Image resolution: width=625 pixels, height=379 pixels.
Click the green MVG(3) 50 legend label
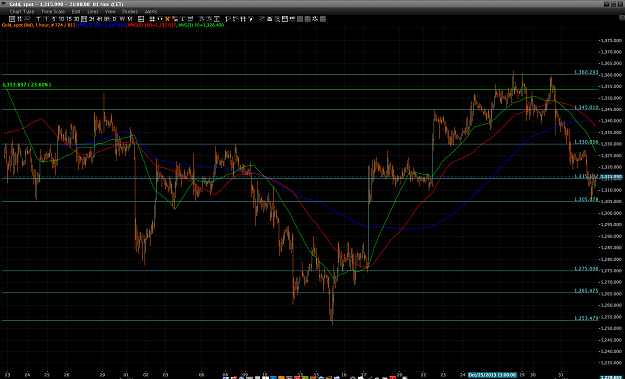coord(201,24)
